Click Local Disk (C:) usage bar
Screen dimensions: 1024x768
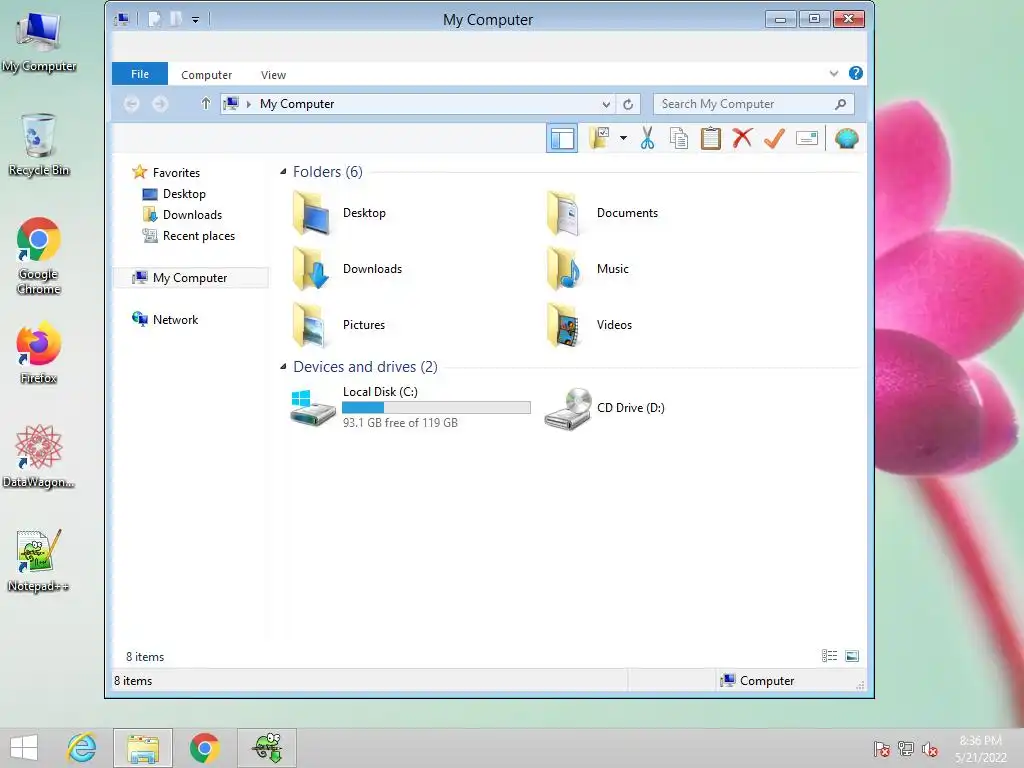pyautogui.click(x=436, y=408)
